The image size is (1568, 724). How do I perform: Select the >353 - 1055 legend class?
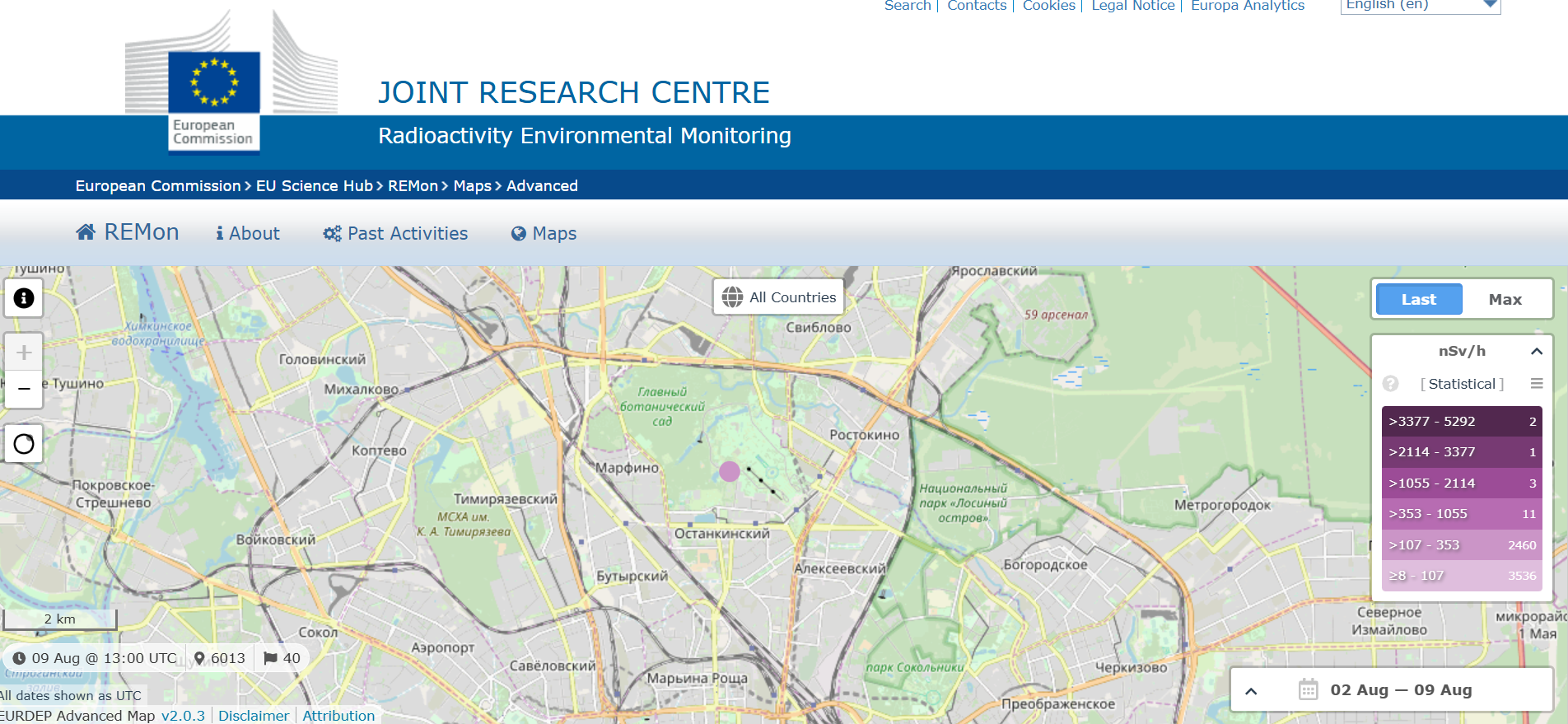1462,514
